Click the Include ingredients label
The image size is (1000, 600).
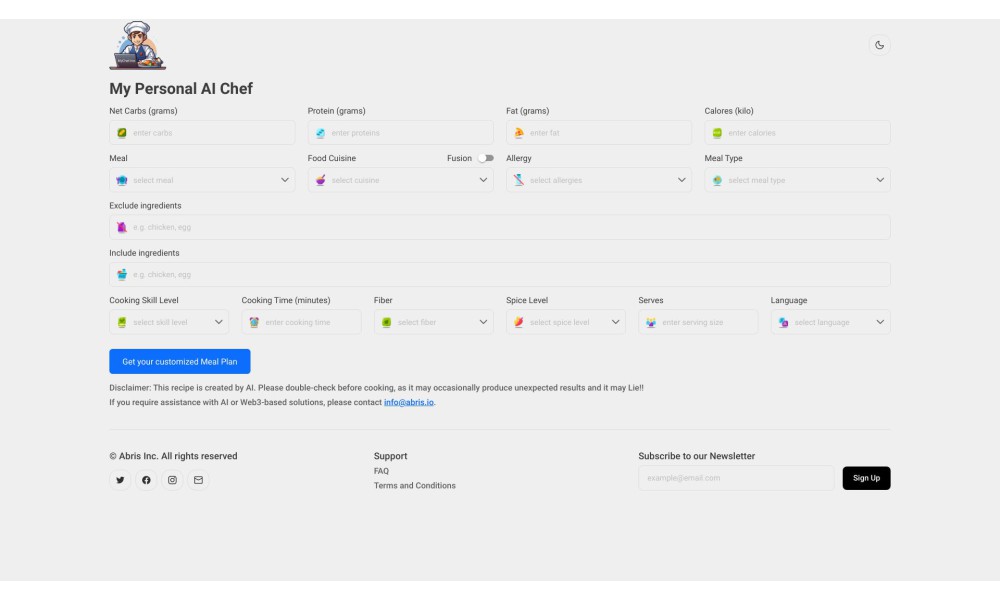[x=144, y=253]
